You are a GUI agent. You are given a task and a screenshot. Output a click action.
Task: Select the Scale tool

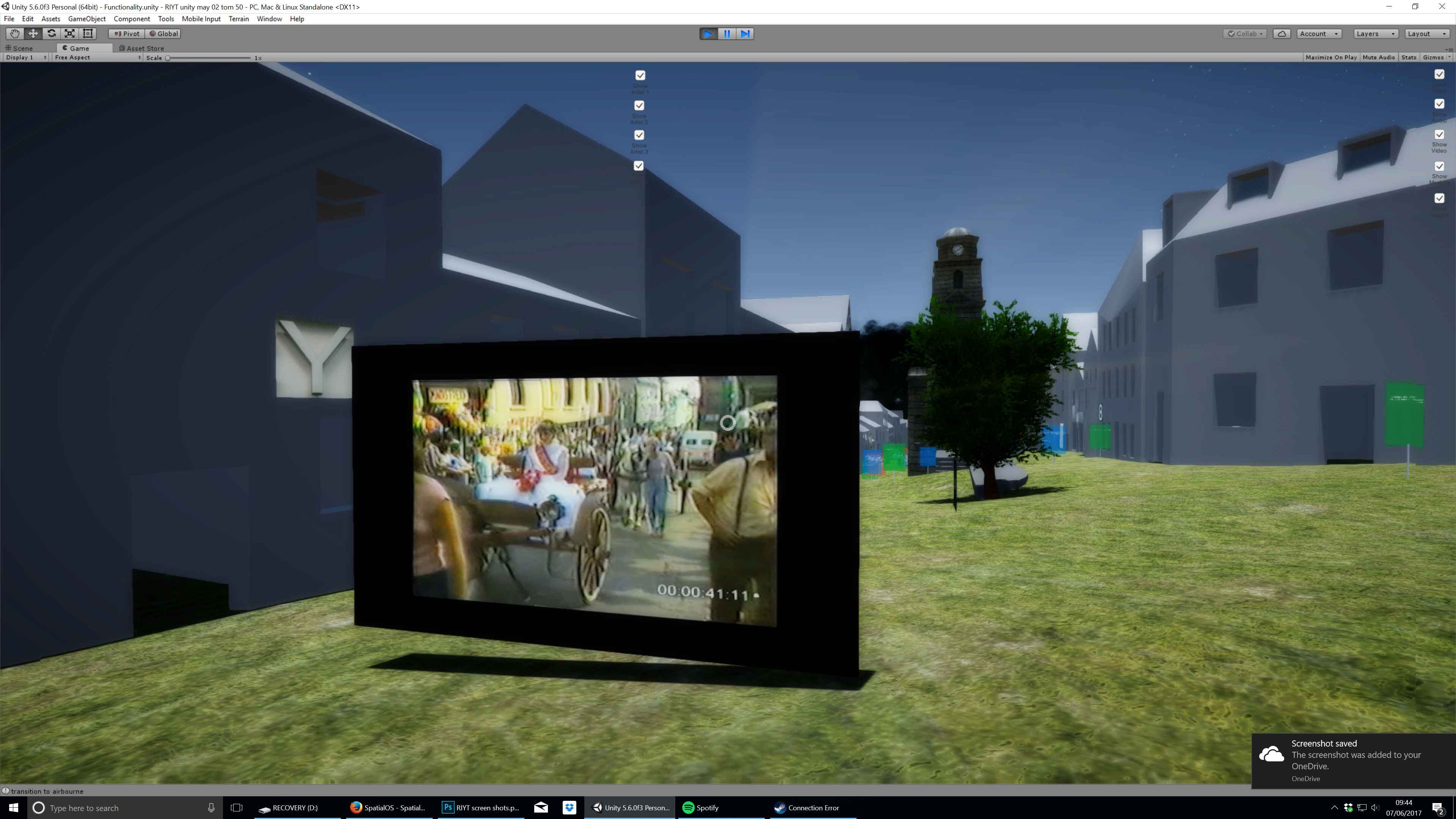click(69, 33)
